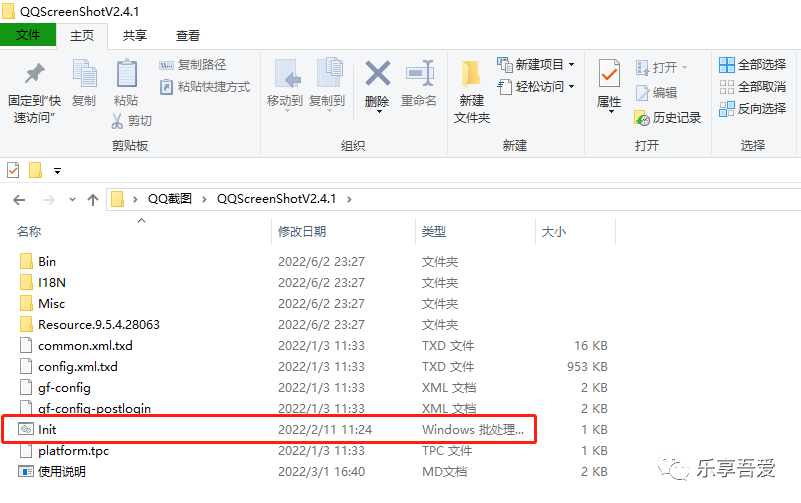Click the Pin to Quick access icon
Screen dimensions: 801x503
(35, 74)
